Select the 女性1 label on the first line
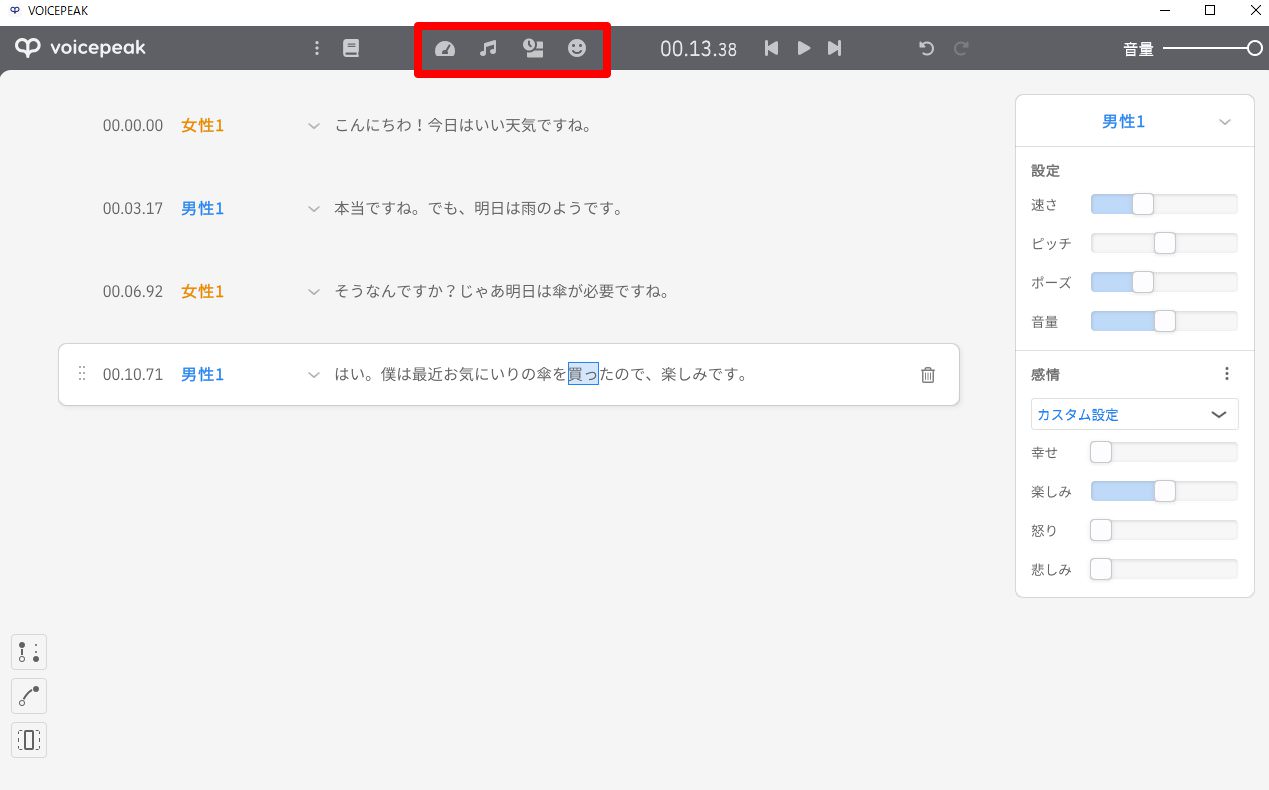Screen dimensions: 1269x790 tap(202, 126)
